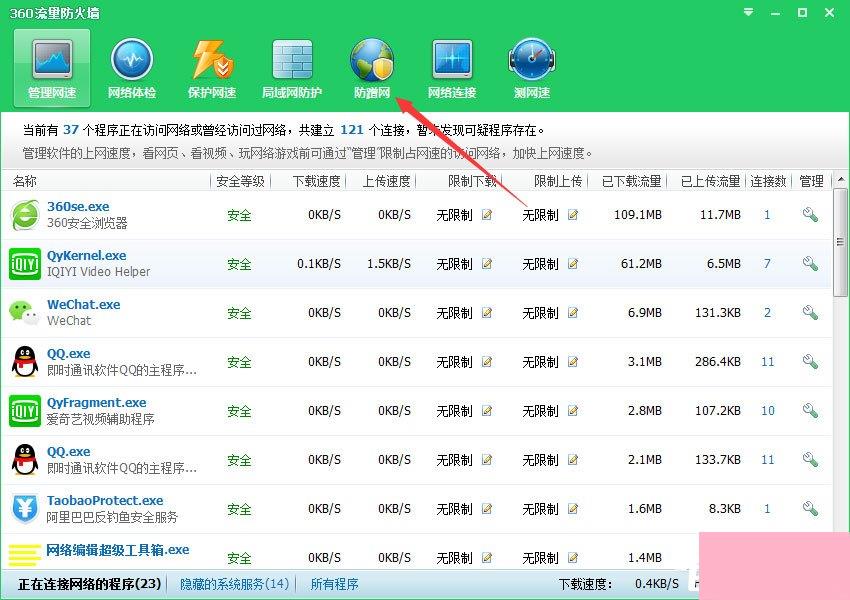Open WeChat.exe process name link
The width and height of the screenshot is (850, 600).
(83, 304)
